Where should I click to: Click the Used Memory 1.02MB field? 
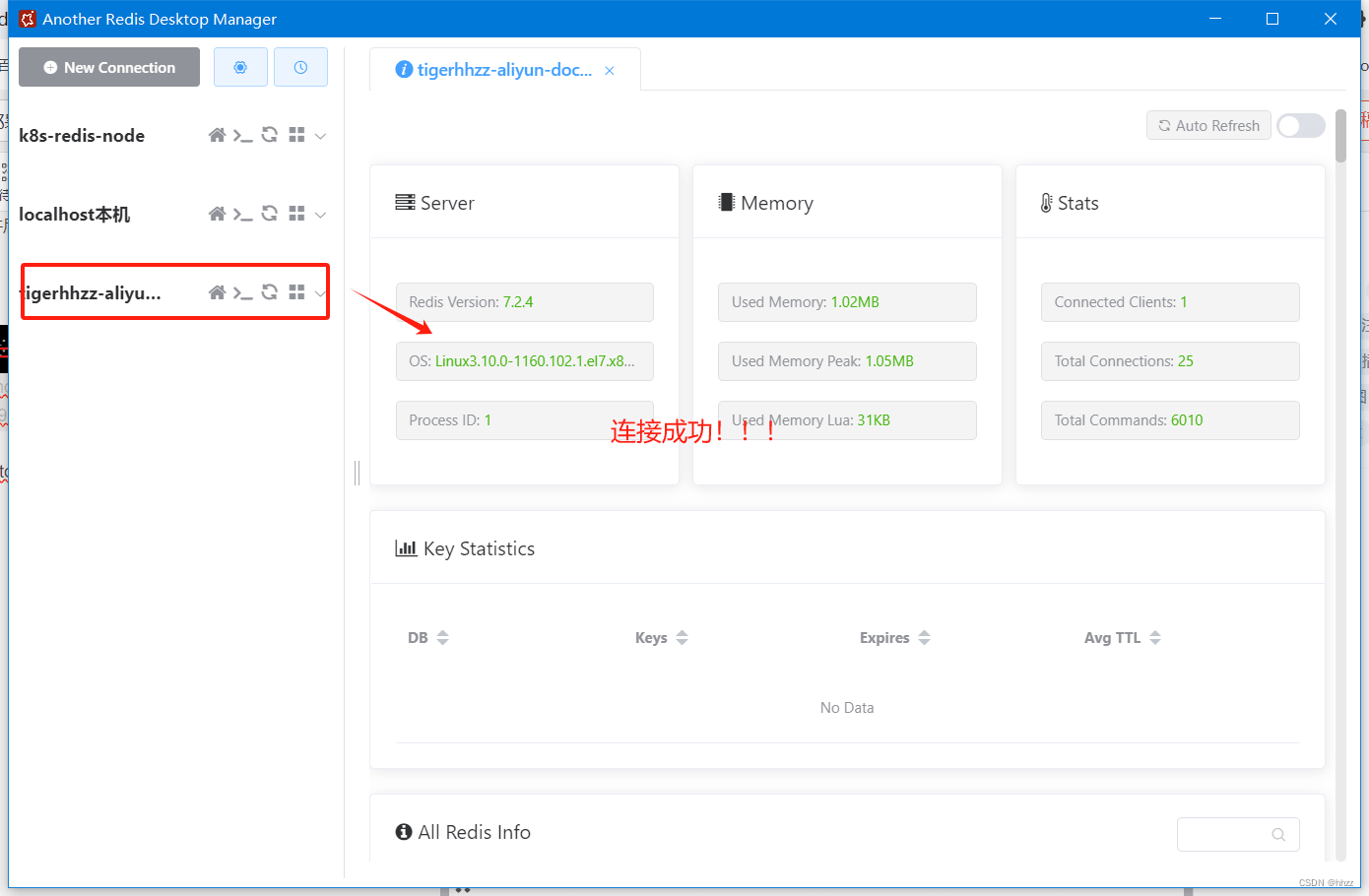[x=847, y=302]
